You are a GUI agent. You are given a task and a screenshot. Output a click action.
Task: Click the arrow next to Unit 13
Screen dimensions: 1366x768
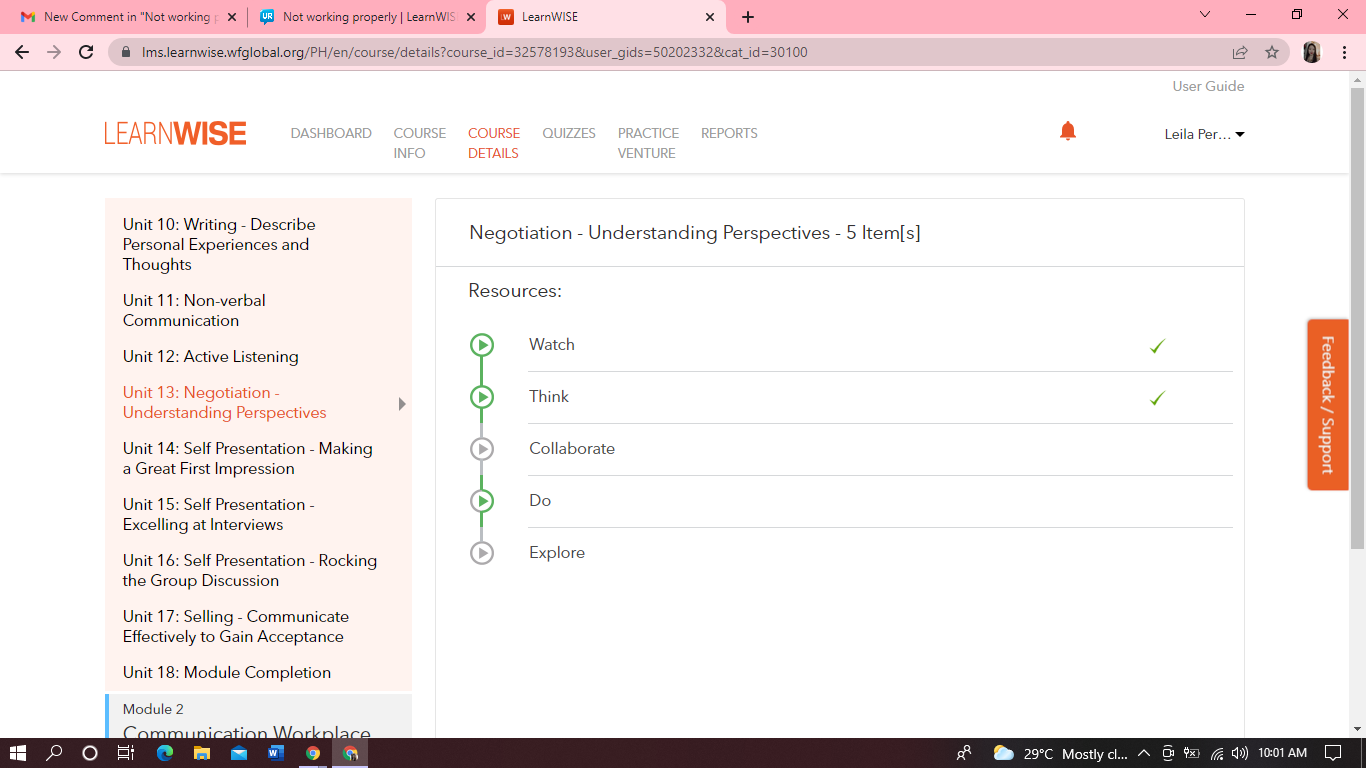tap(402, 404)
